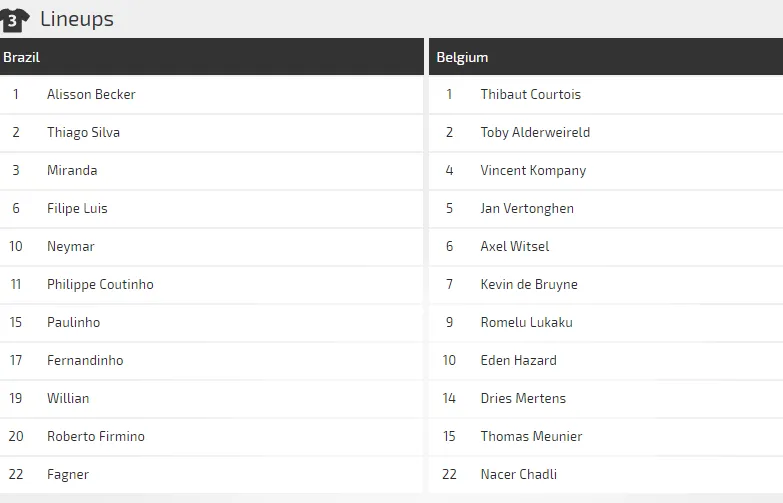783x503 pixels.
Task: Click Vincent Kompany's name
Action: [533, 170]
